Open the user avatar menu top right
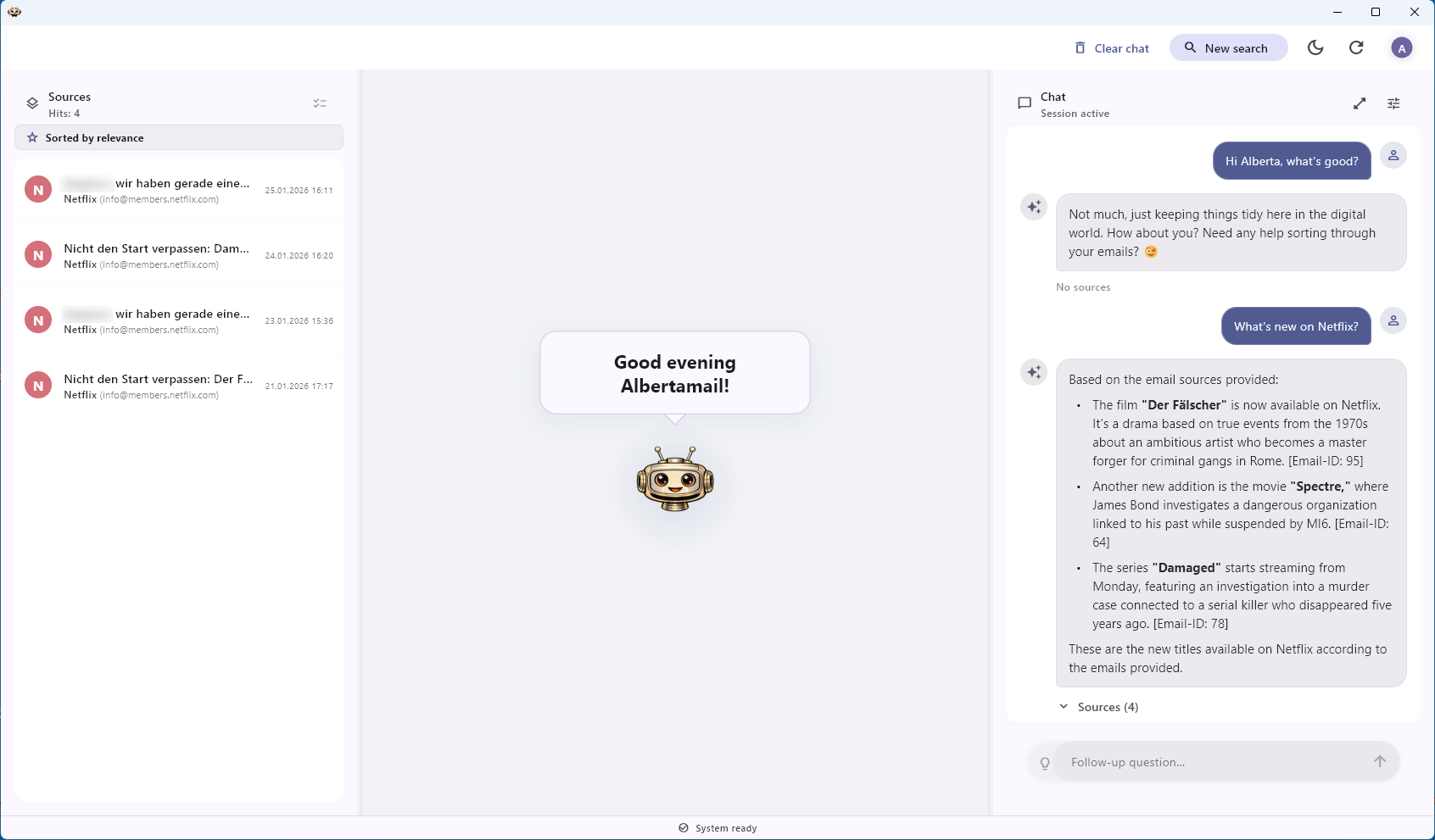 click(1402, 47)
